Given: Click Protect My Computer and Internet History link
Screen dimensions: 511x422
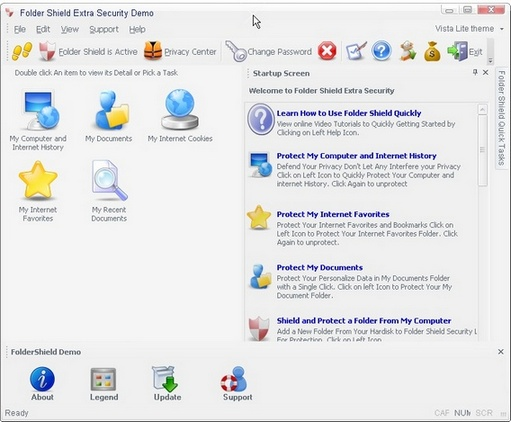Looking at the screenshot, I should pyautogui.click(x=356, y=156).
